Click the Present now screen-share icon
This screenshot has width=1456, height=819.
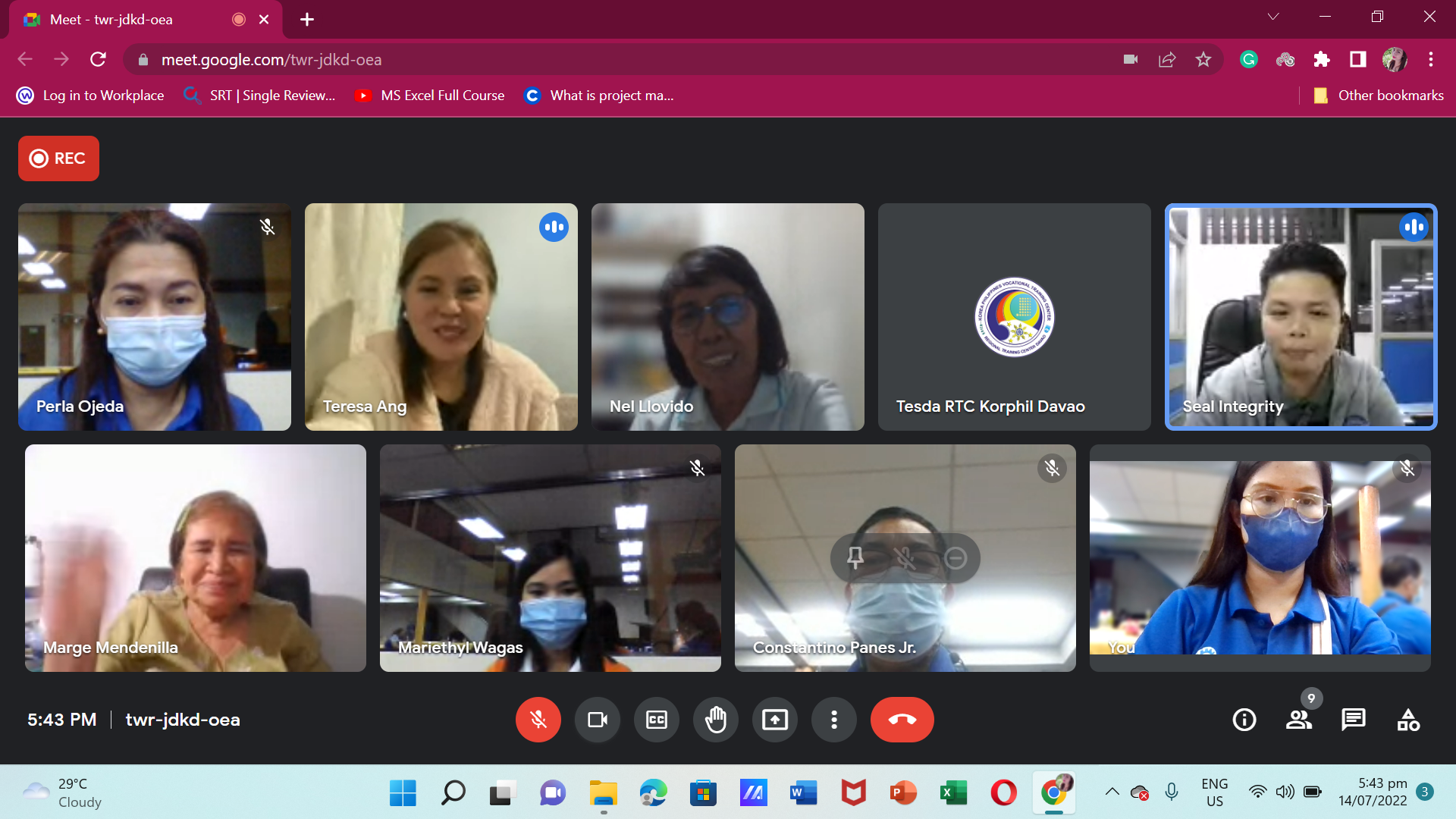pyautogui.click(x=774, y=720)
